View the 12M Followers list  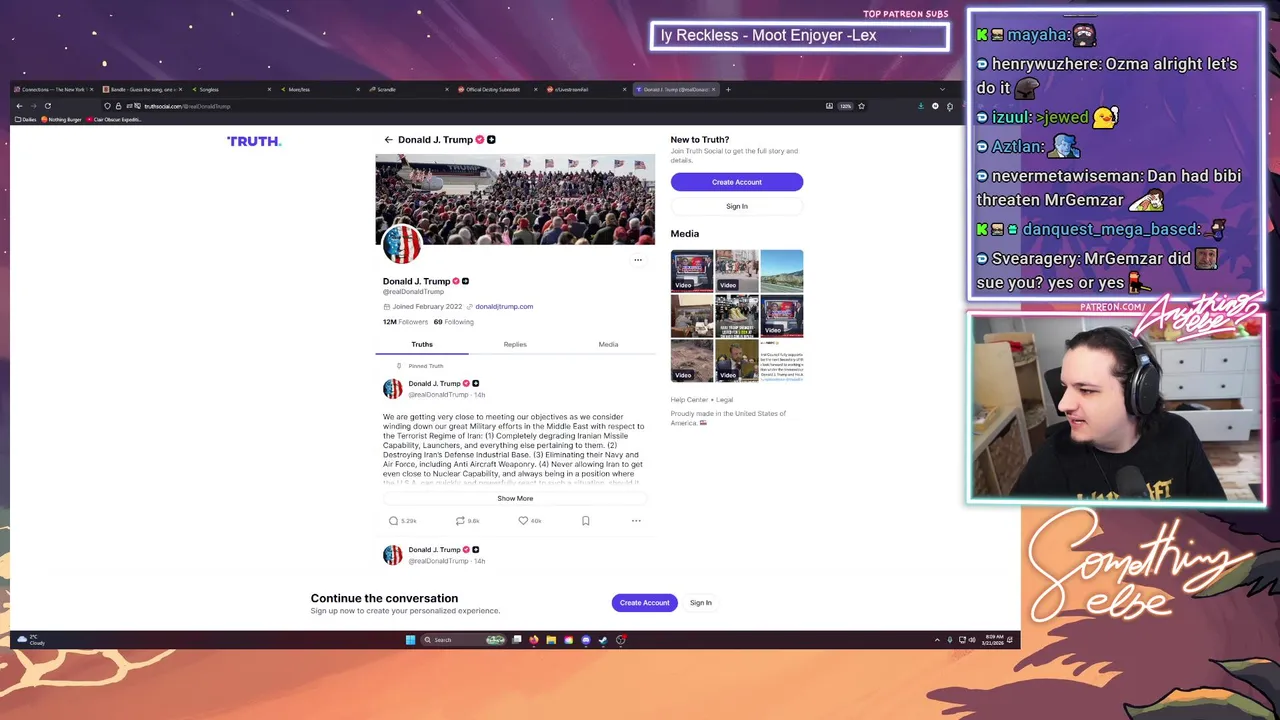tap(405, 322)
